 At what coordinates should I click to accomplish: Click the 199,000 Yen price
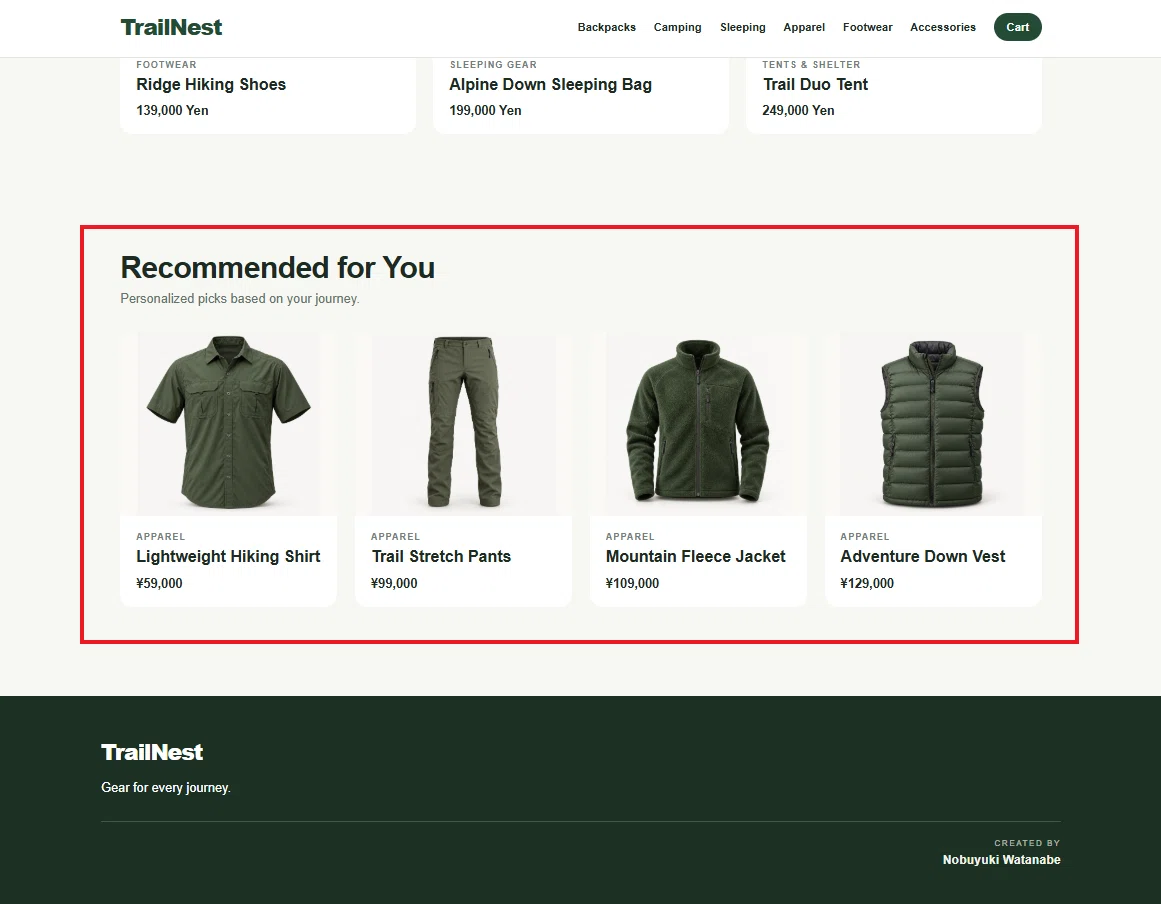[x=486, y=110]
